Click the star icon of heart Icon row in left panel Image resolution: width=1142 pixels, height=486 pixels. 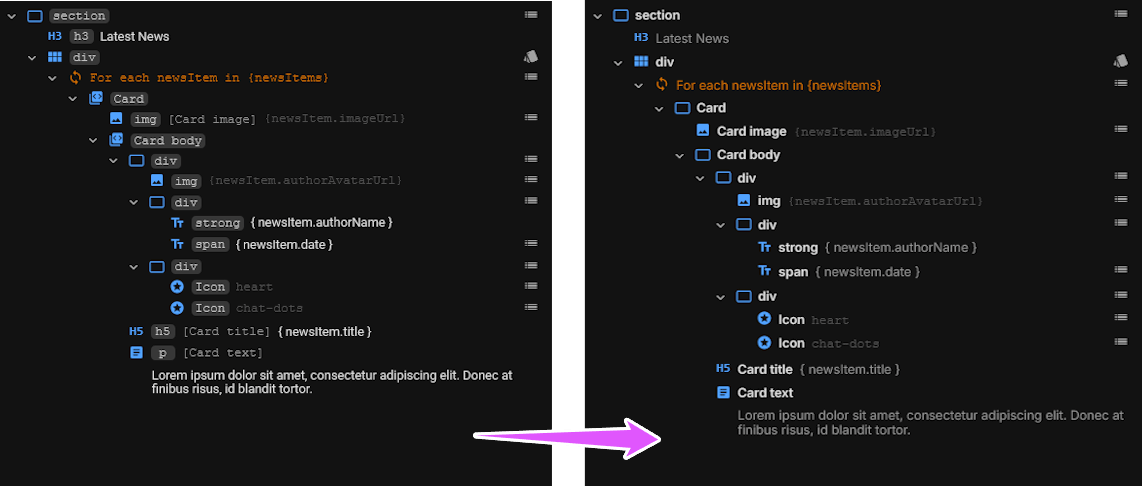click(x=177, y=286)
